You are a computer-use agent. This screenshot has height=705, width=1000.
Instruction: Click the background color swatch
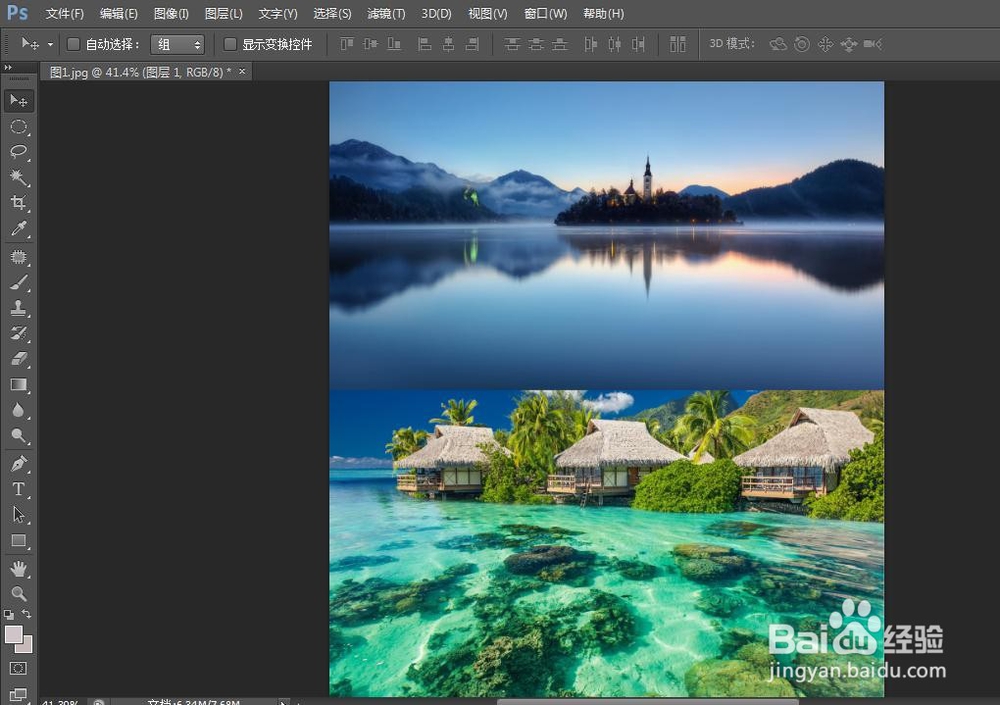pyautogui.click(x=27, y=648)
